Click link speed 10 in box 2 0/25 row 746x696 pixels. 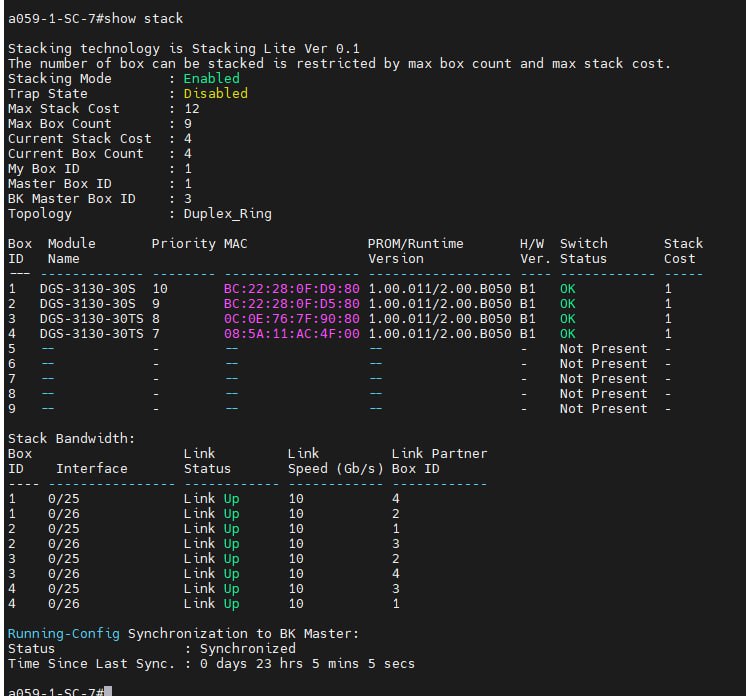(296, 529)
